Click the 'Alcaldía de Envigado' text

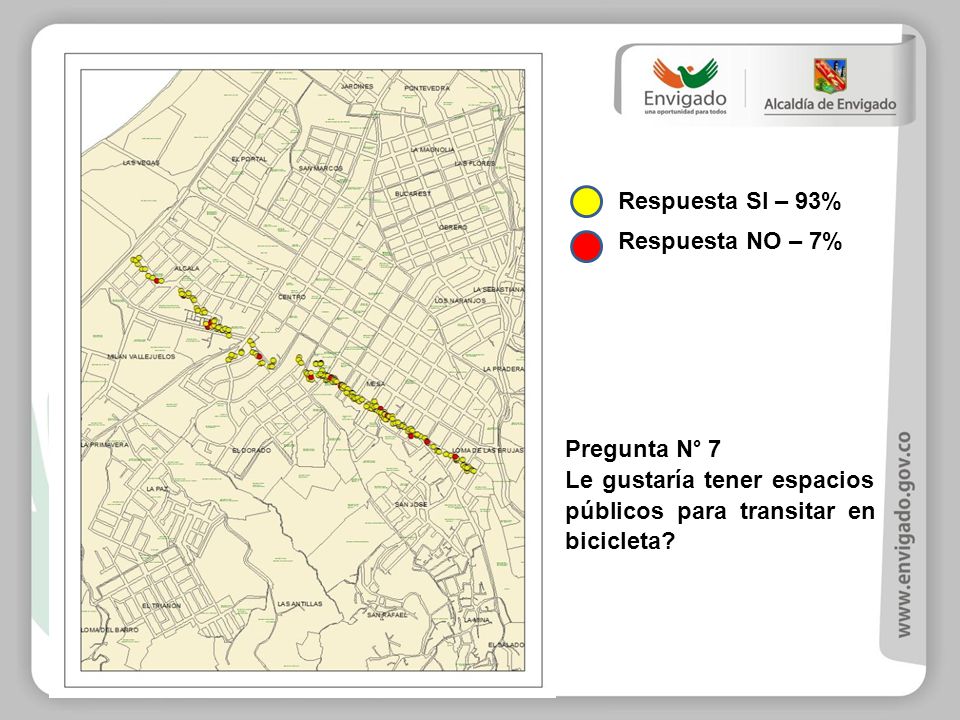(830, 104)
